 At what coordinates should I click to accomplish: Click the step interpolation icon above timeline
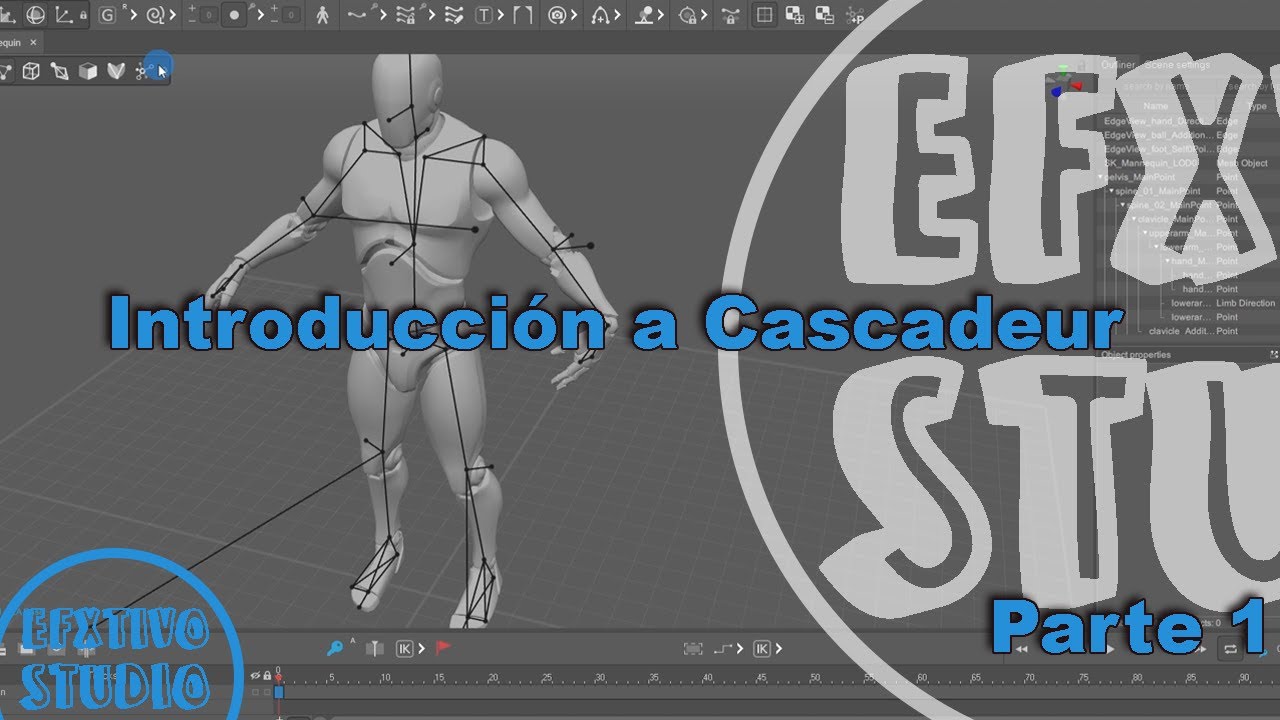click(724, 648)
